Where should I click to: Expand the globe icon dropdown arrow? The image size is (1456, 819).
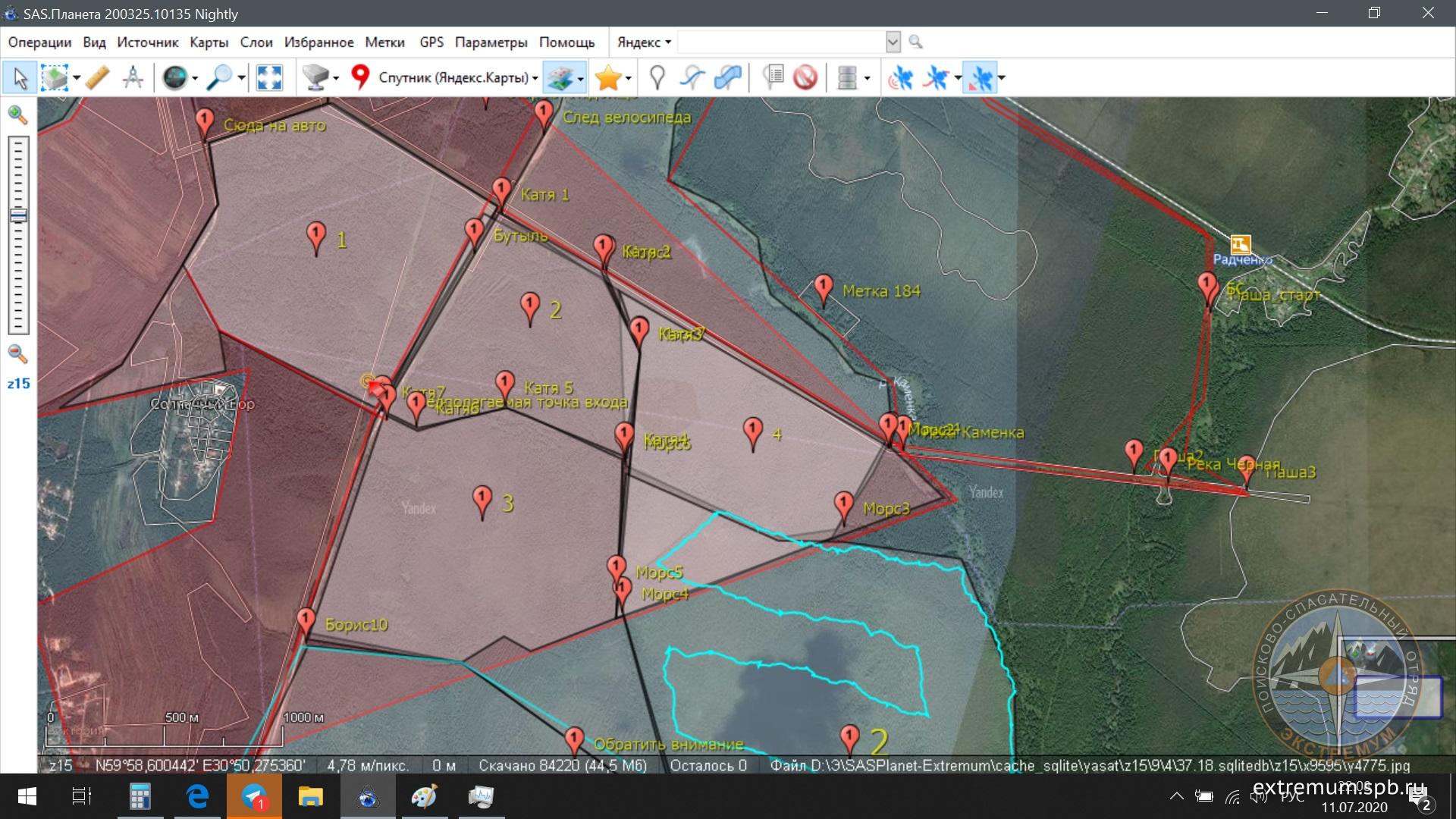coord(195,78)
